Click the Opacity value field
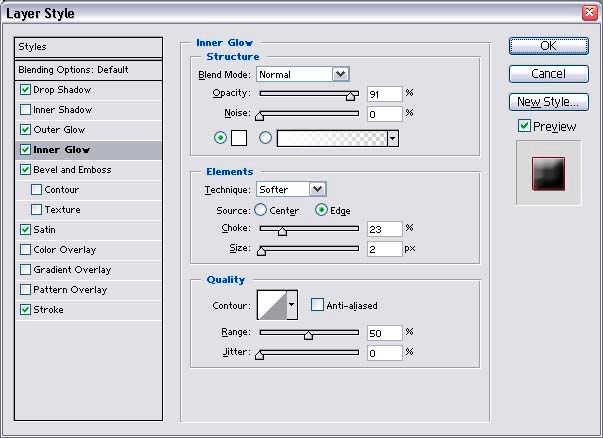The height and width of the screenshot is (438, 603). 385,94
